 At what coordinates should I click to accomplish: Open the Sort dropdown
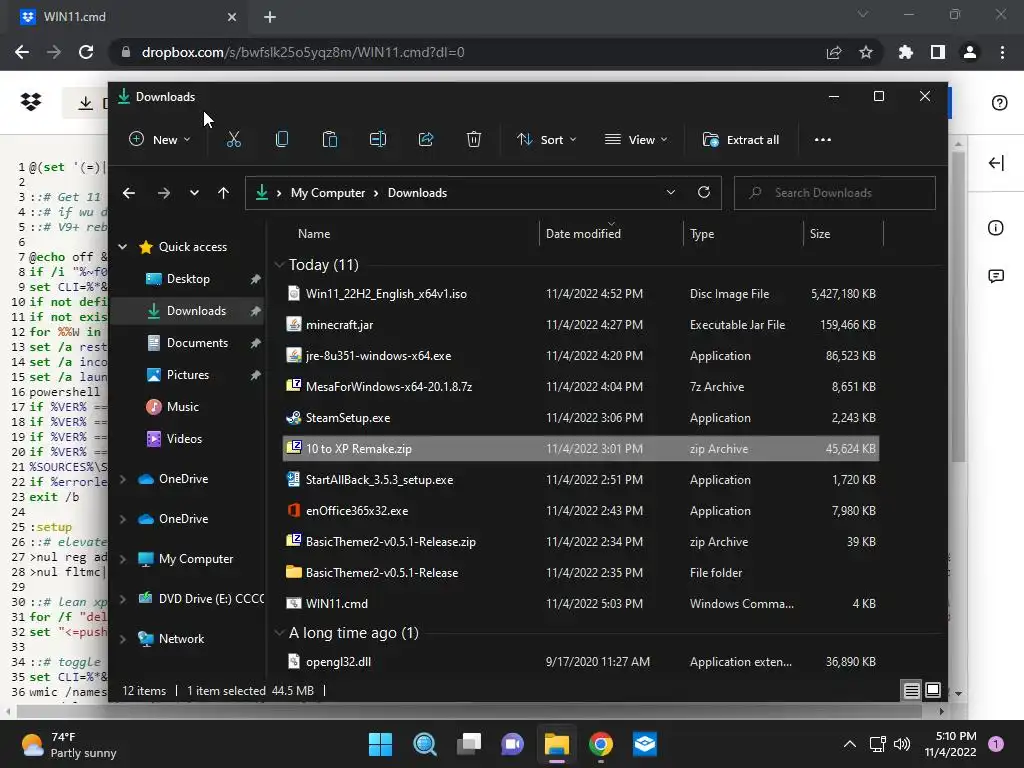click(x=547, y=140)
